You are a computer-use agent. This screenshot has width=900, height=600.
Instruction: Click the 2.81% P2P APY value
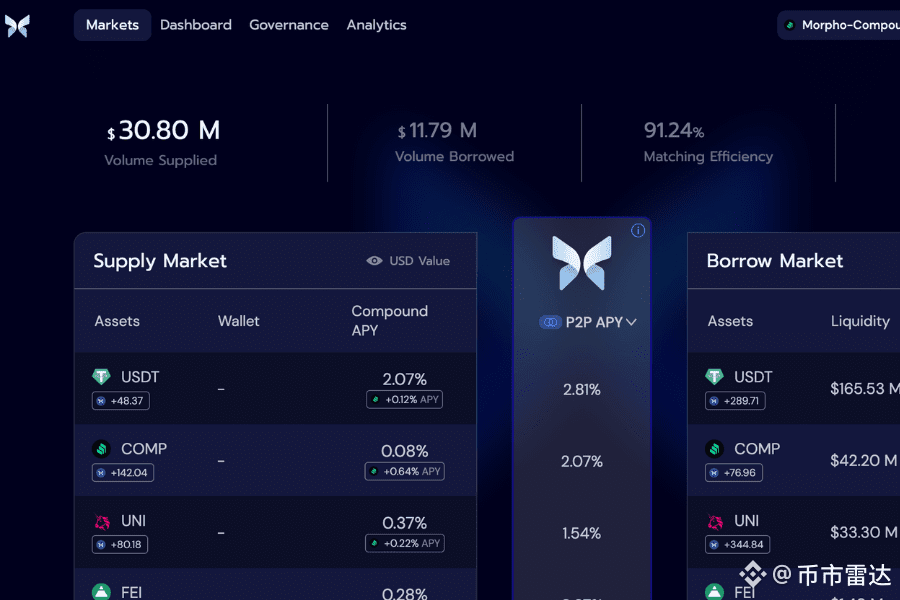point(581,390)
